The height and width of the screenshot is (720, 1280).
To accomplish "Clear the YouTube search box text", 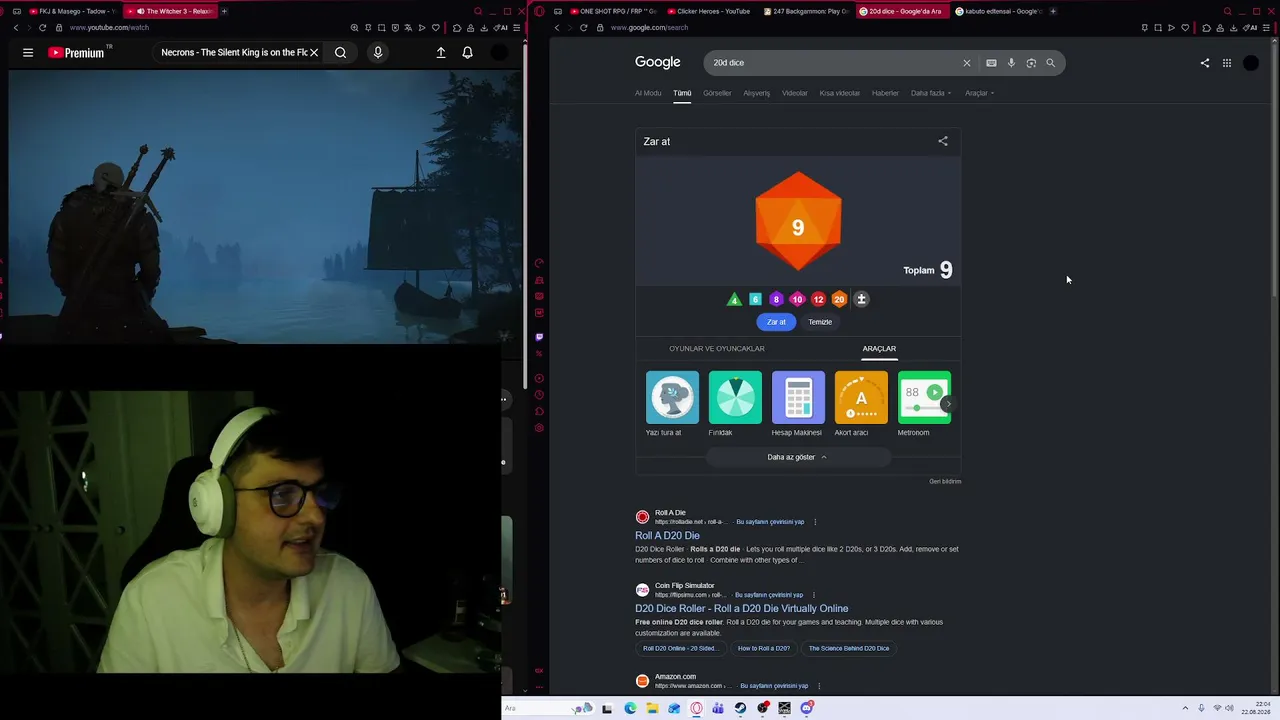I will pyautogui.click(x=314, y=52).
